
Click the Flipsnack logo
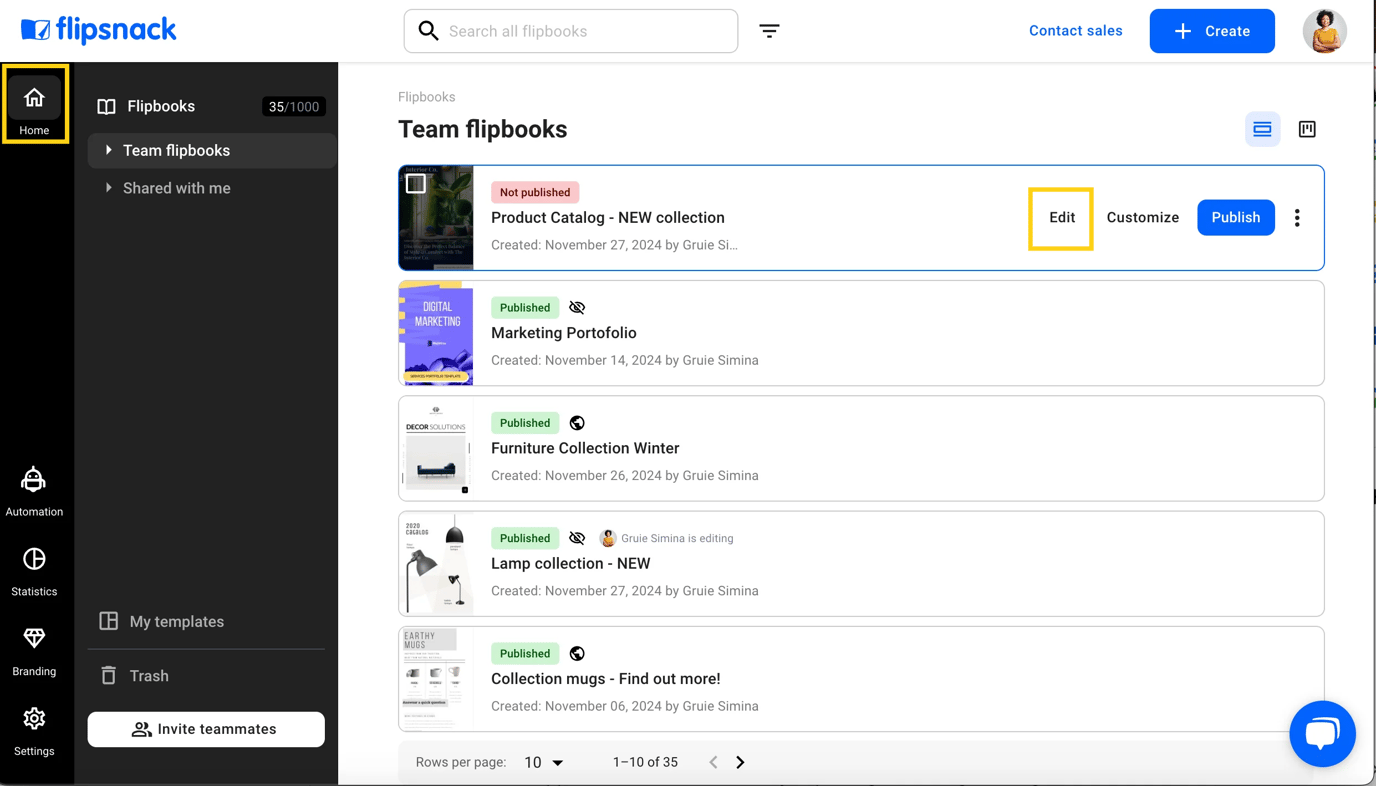[97, 30]
